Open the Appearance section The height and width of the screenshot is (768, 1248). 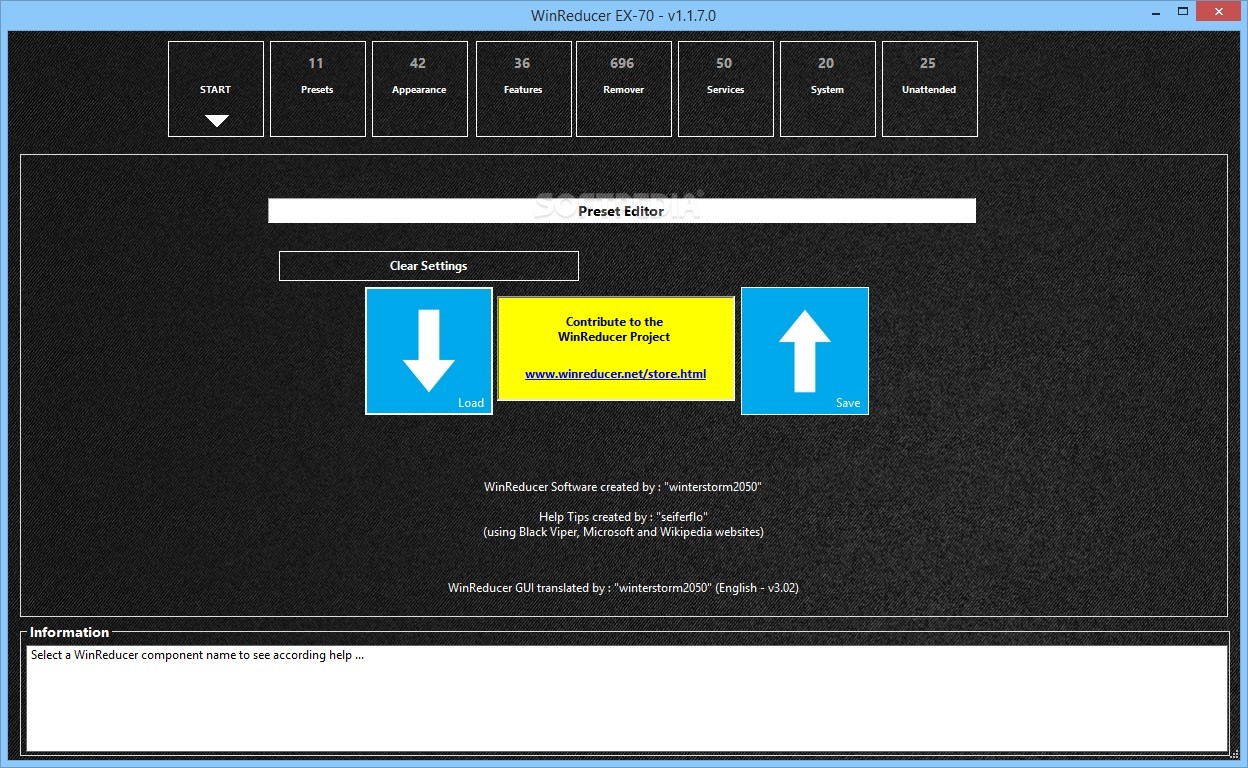(420, 89)
